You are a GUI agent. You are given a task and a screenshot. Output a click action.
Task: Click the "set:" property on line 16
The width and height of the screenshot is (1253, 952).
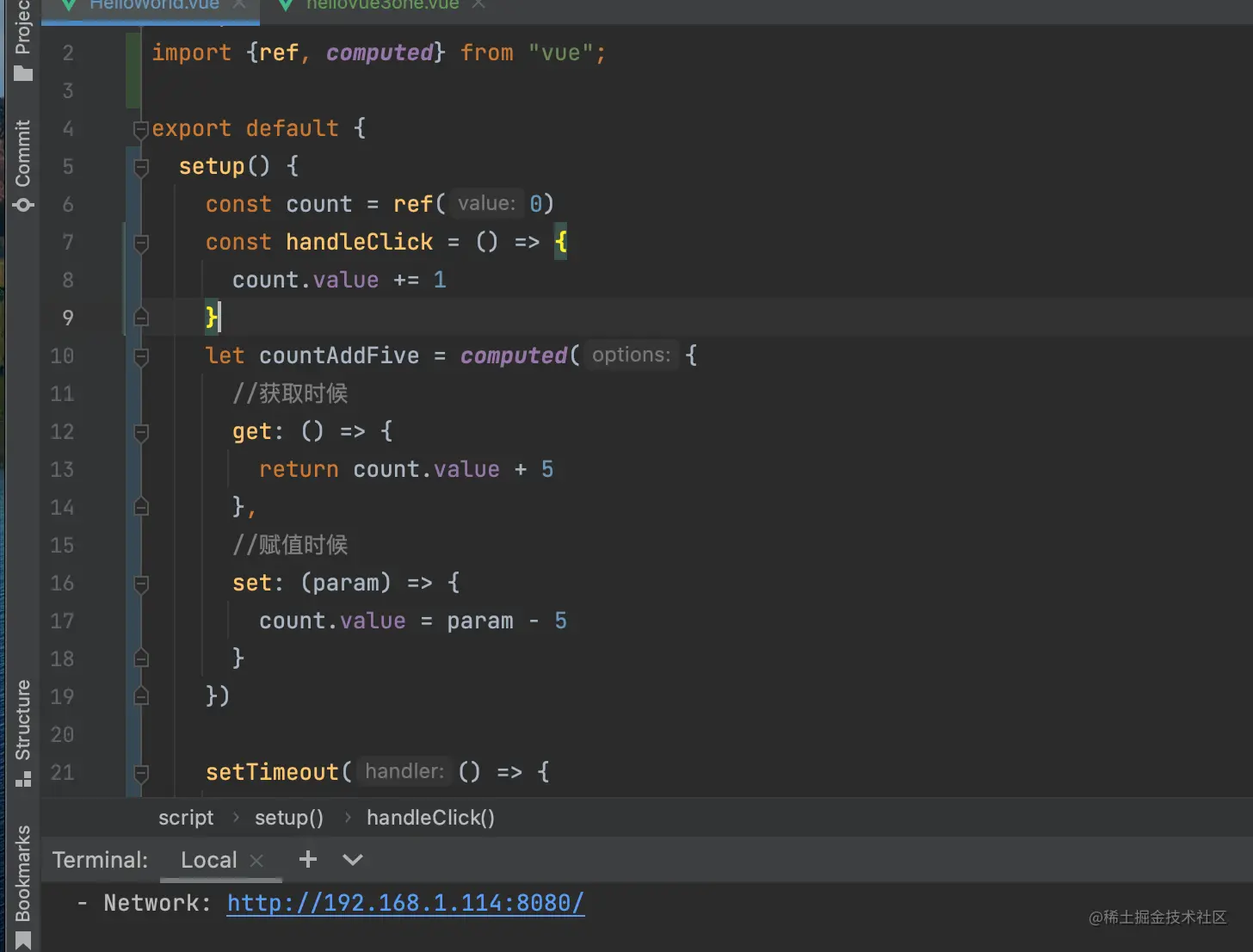pyautogui.click(x=257, y=584)
